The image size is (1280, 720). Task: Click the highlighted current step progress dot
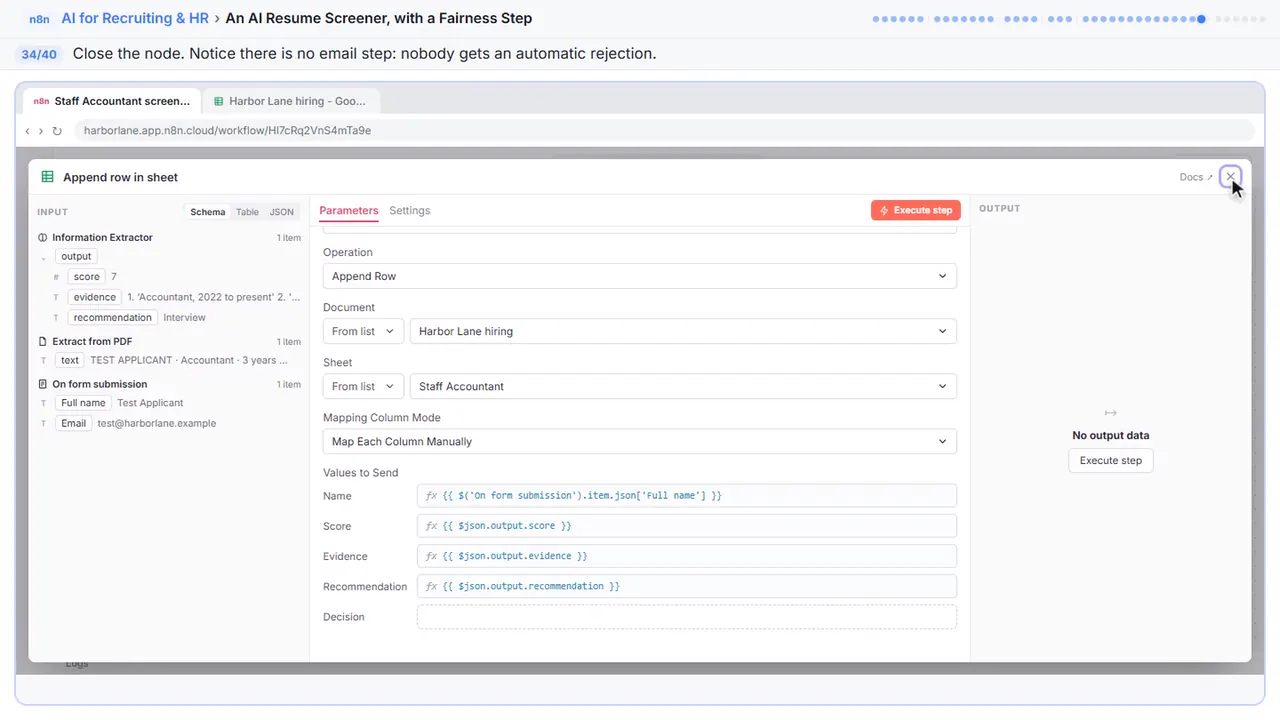pyautogui.click(x=1201, y=18)
